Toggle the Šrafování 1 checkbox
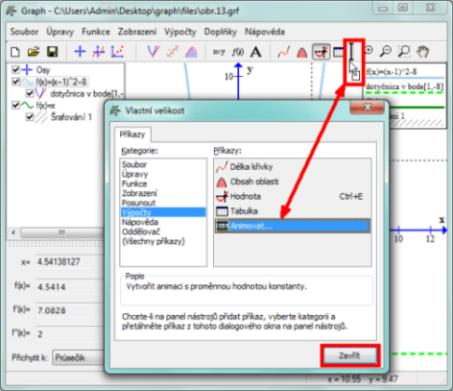453x391 pixels. point(29,117)
